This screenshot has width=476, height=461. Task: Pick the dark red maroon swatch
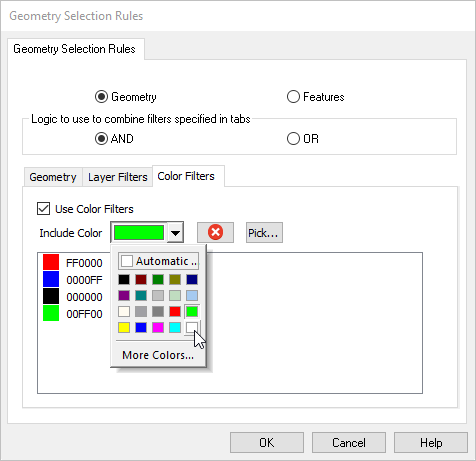click(x=141, y=279)
